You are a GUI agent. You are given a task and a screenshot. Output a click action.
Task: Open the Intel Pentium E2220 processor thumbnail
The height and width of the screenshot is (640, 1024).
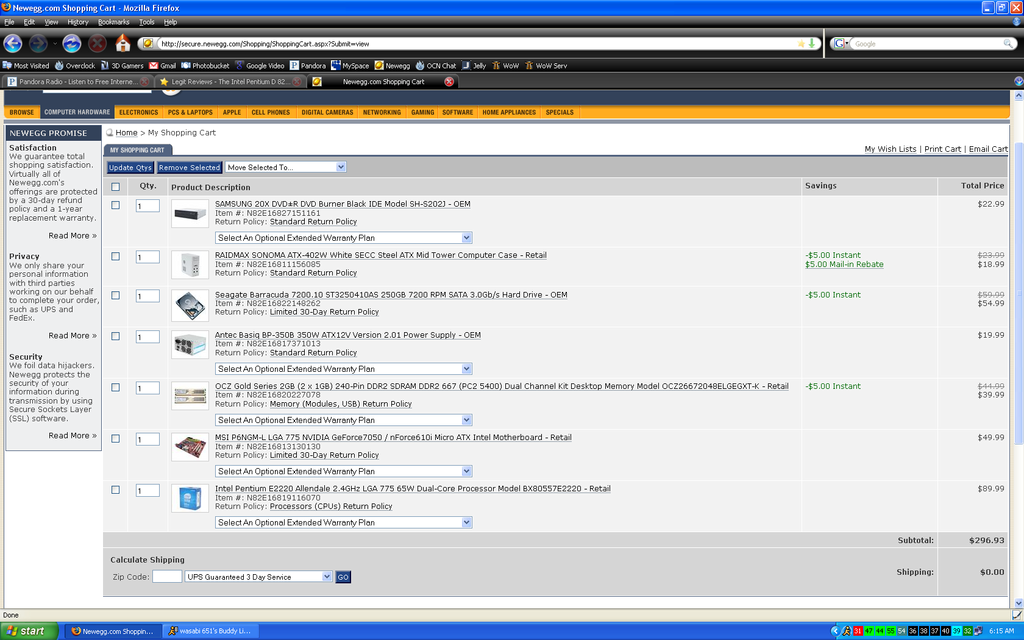tap(190, 498)
